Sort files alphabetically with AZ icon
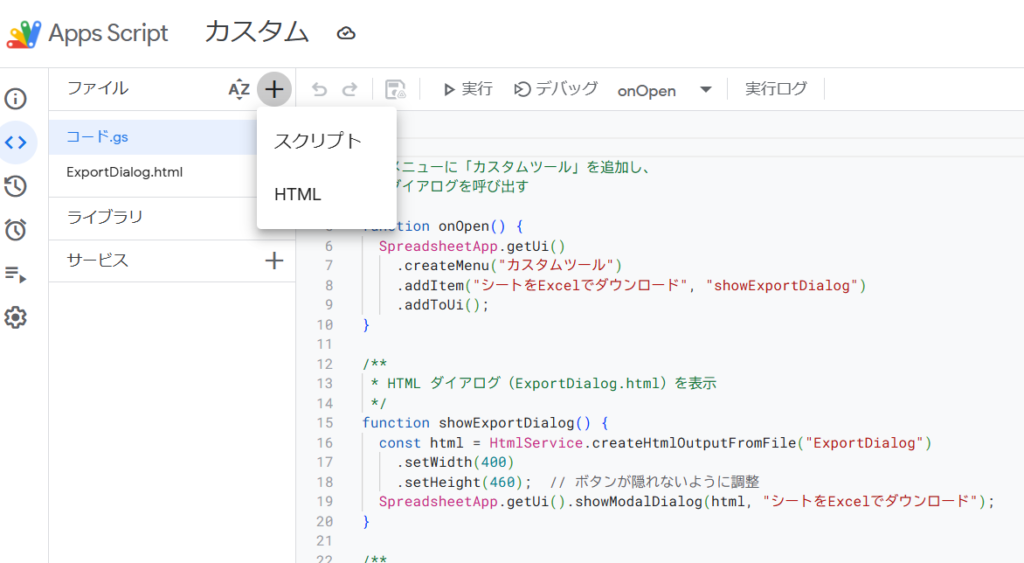This screenshot has height=563, width=1024. (239, 89)
